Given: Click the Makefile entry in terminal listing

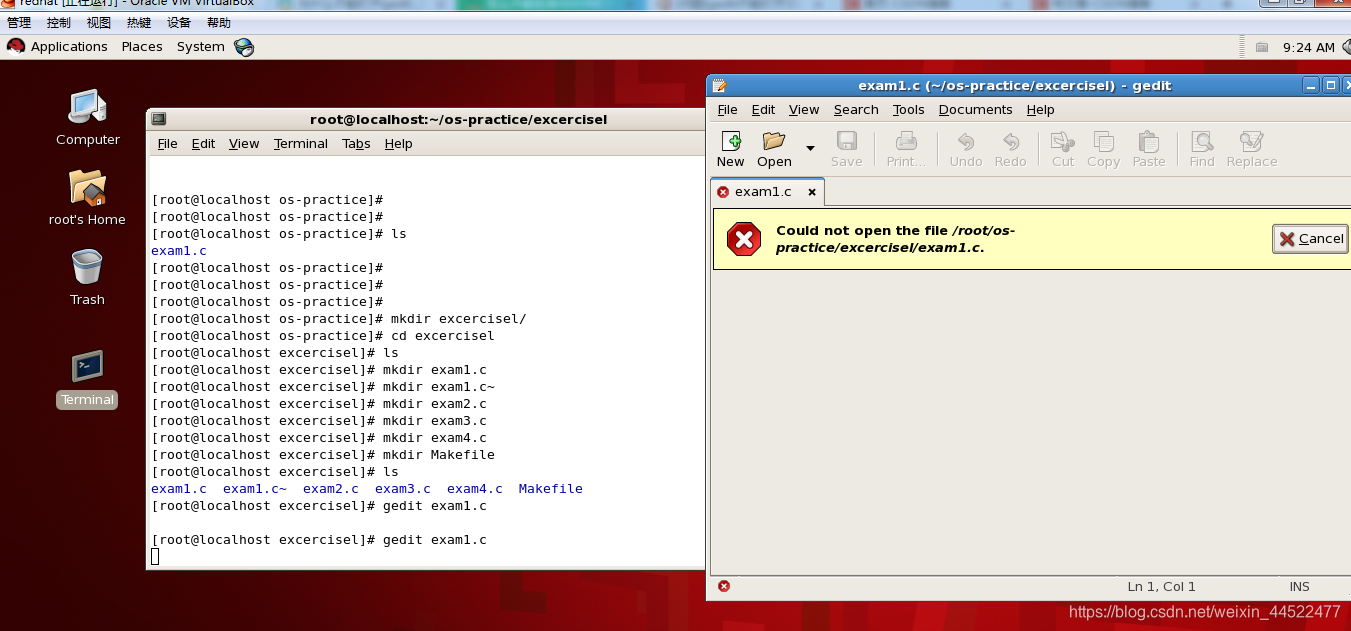Looking at the screenshot, I should tap(550, 489).
